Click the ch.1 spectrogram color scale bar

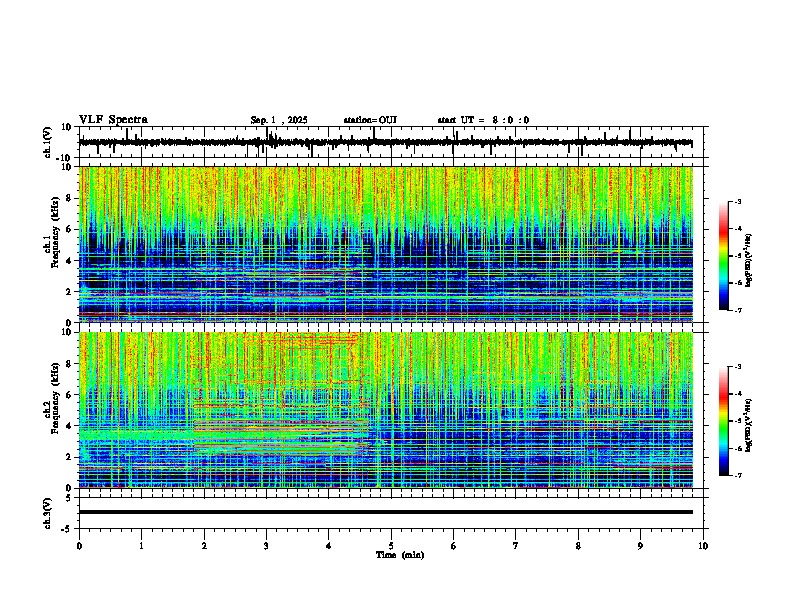coord(723,256)
